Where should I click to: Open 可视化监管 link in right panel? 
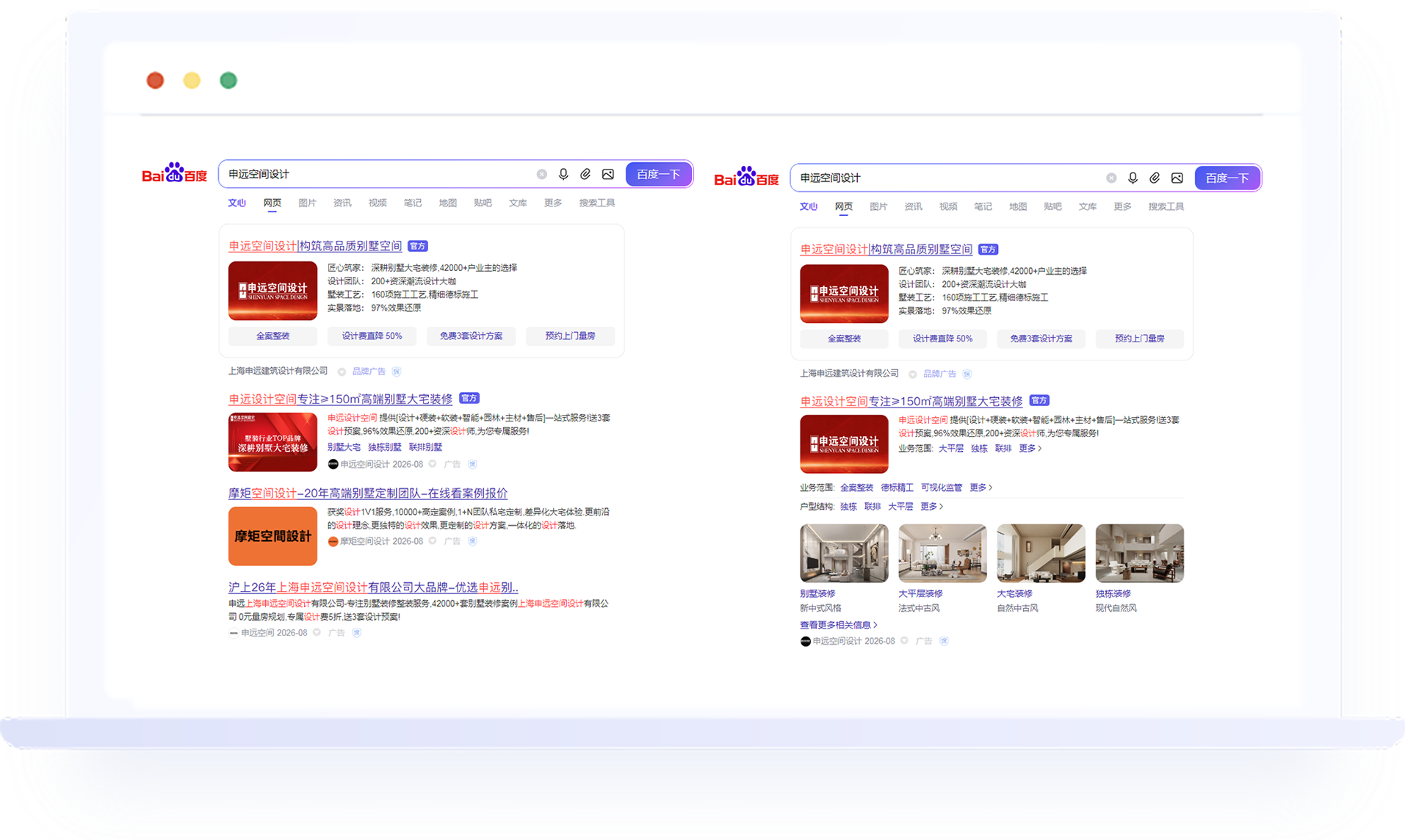(942, 487)
